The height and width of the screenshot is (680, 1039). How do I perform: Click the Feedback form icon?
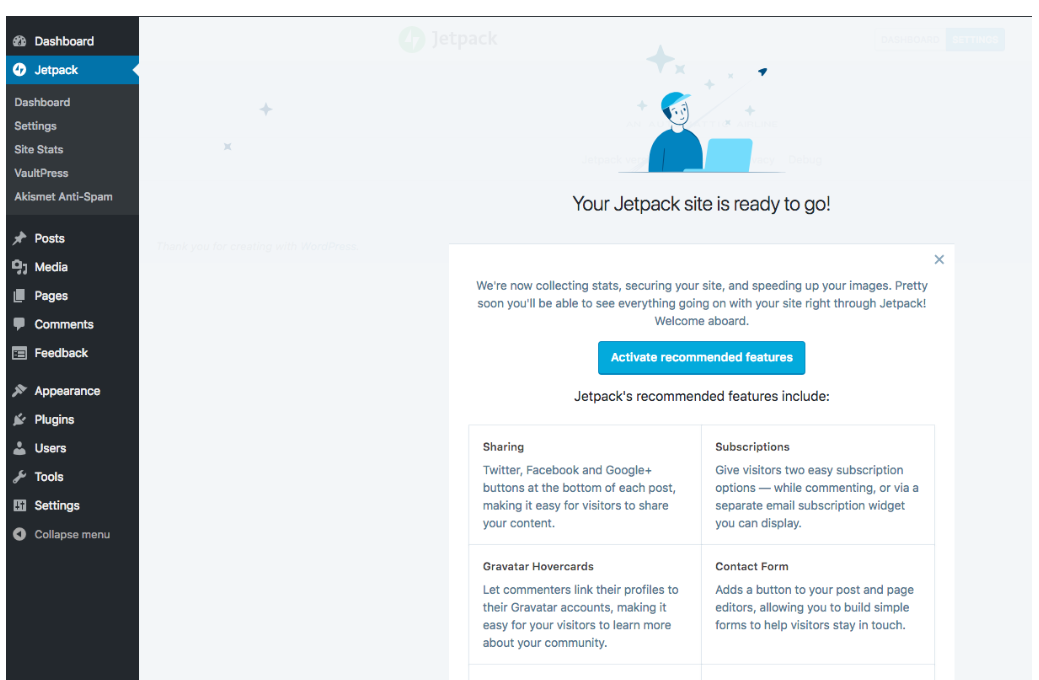coord(19,353)
